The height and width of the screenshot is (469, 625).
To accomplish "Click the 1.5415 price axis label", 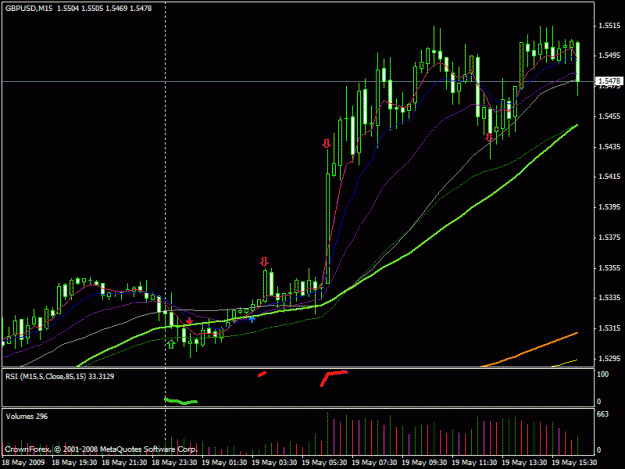I will pyautogui.click(x=609, y=177).
